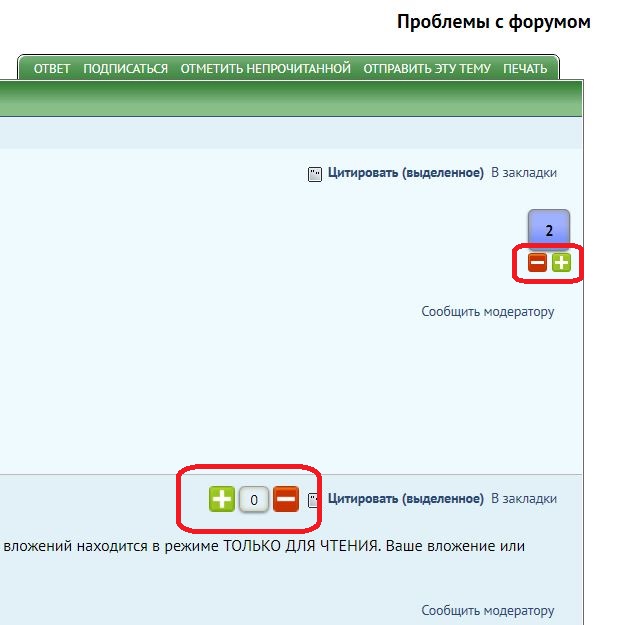Click the bottom Сообщить модератору link
This screenshot has height=625, width=630.
click(x=487, y=610)
